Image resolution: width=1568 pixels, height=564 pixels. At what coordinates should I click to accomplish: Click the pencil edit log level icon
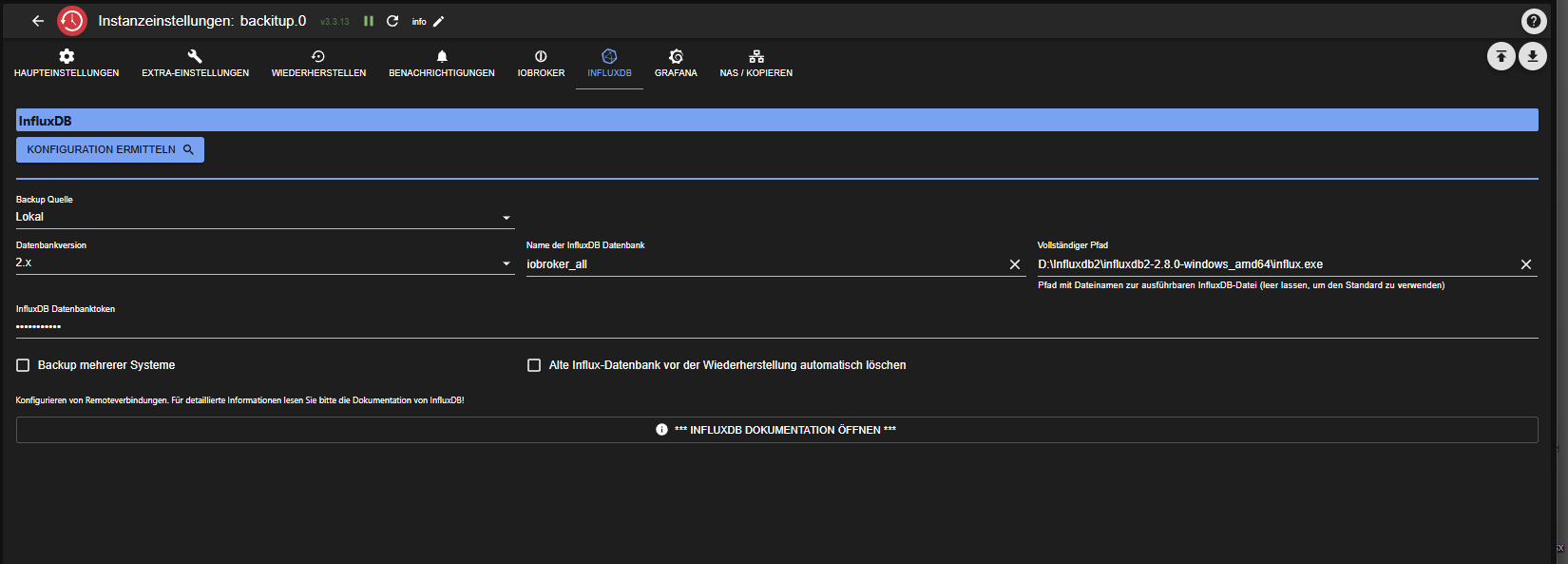pos(439,21)
